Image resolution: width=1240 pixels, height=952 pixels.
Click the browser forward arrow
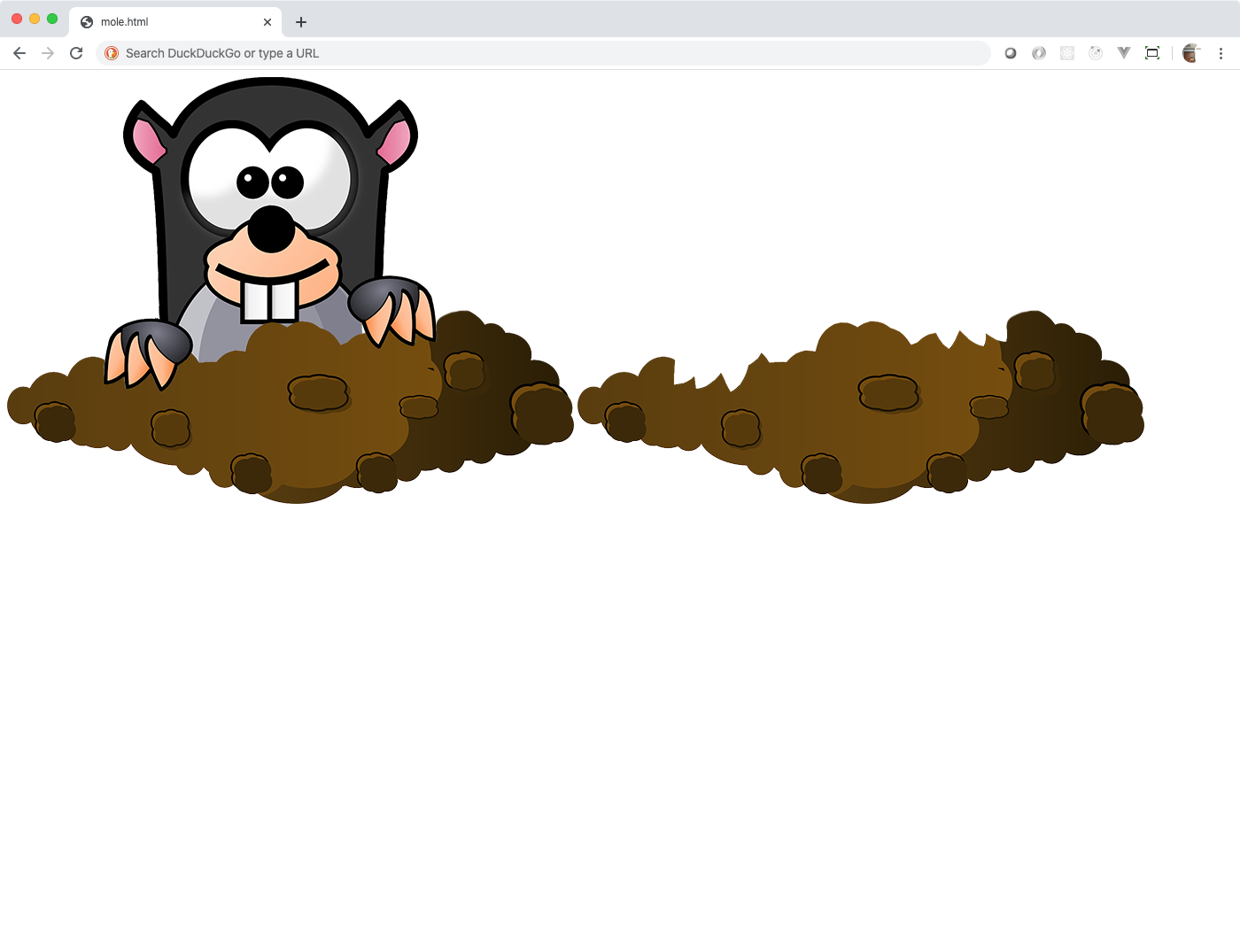pyautogui.click(x=48, y=53)
